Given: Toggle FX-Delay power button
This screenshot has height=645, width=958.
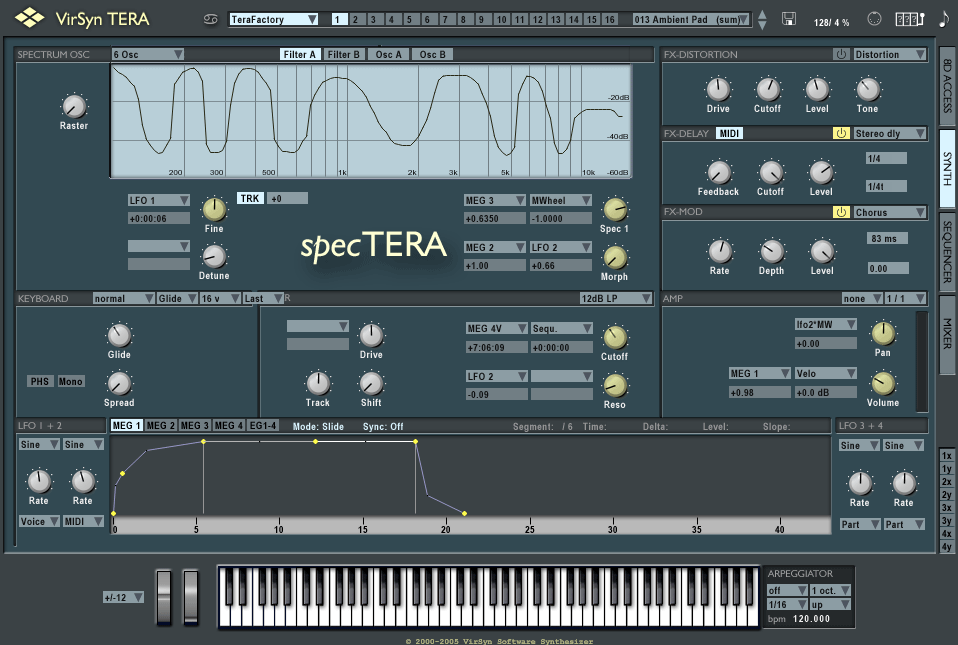Looking at the screenshot, I should point(841,133).
